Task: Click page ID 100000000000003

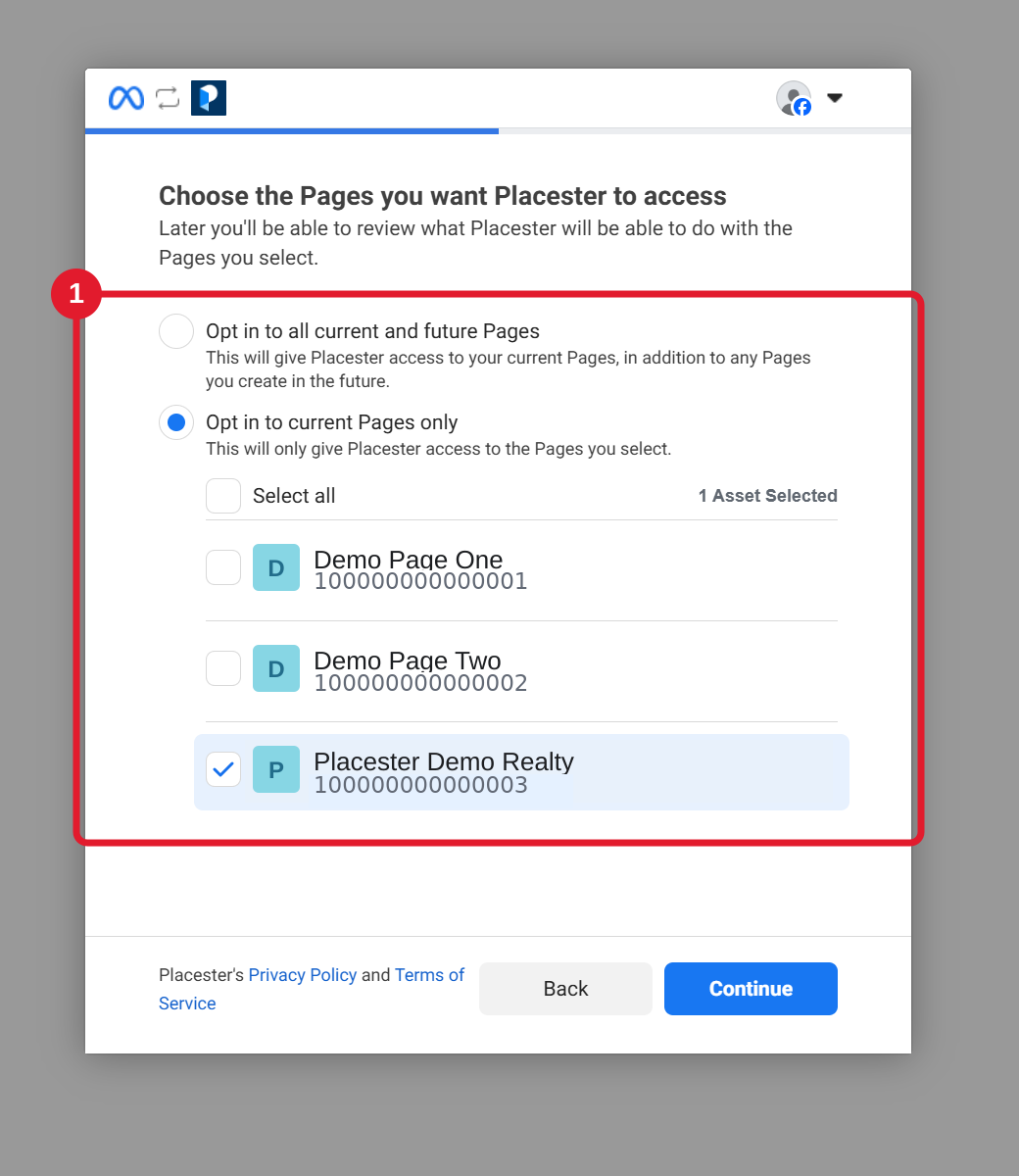Action: (x=420, y=785)
